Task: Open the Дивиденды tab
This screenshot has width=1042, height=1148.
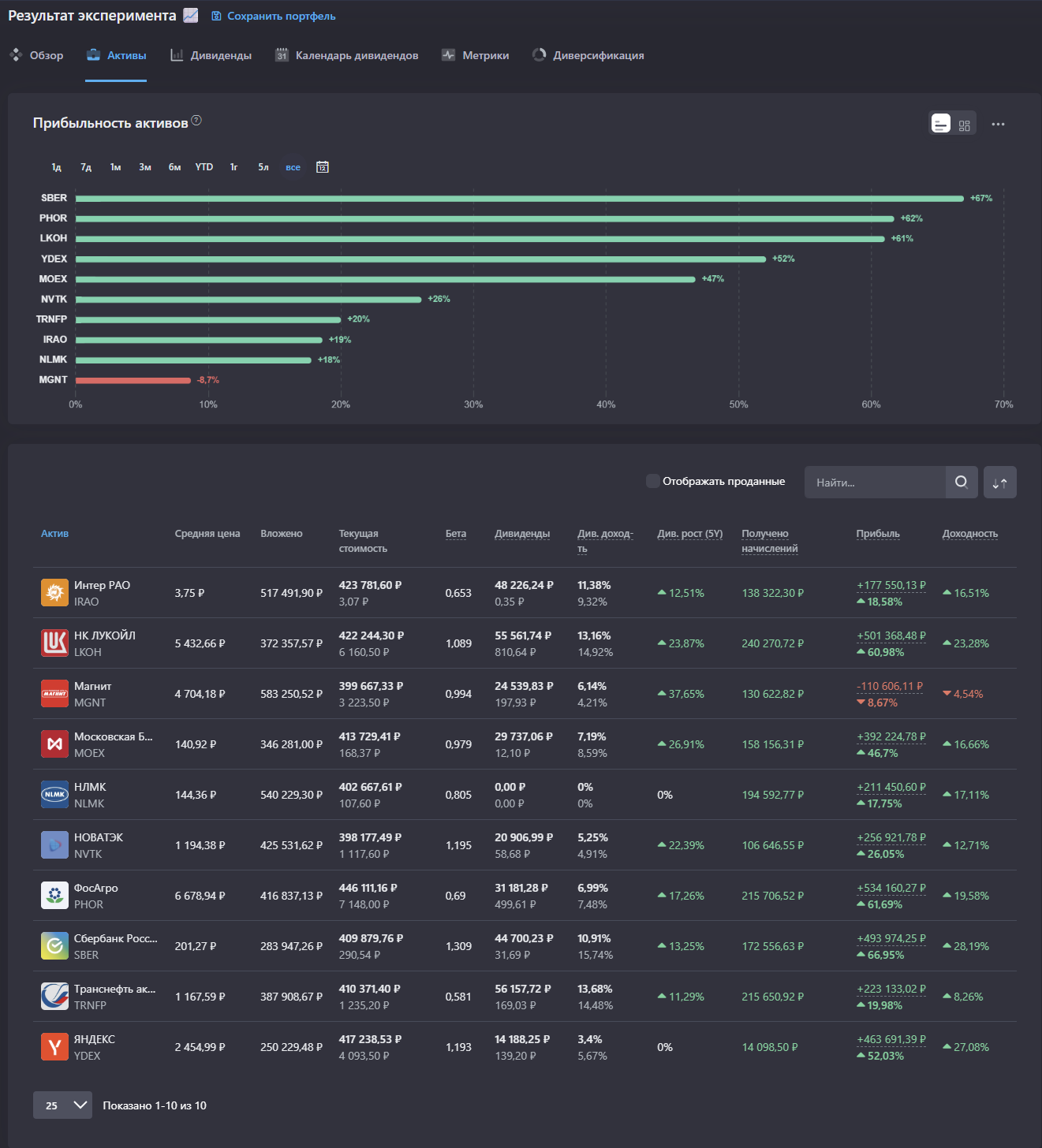Action: point(211,55)
